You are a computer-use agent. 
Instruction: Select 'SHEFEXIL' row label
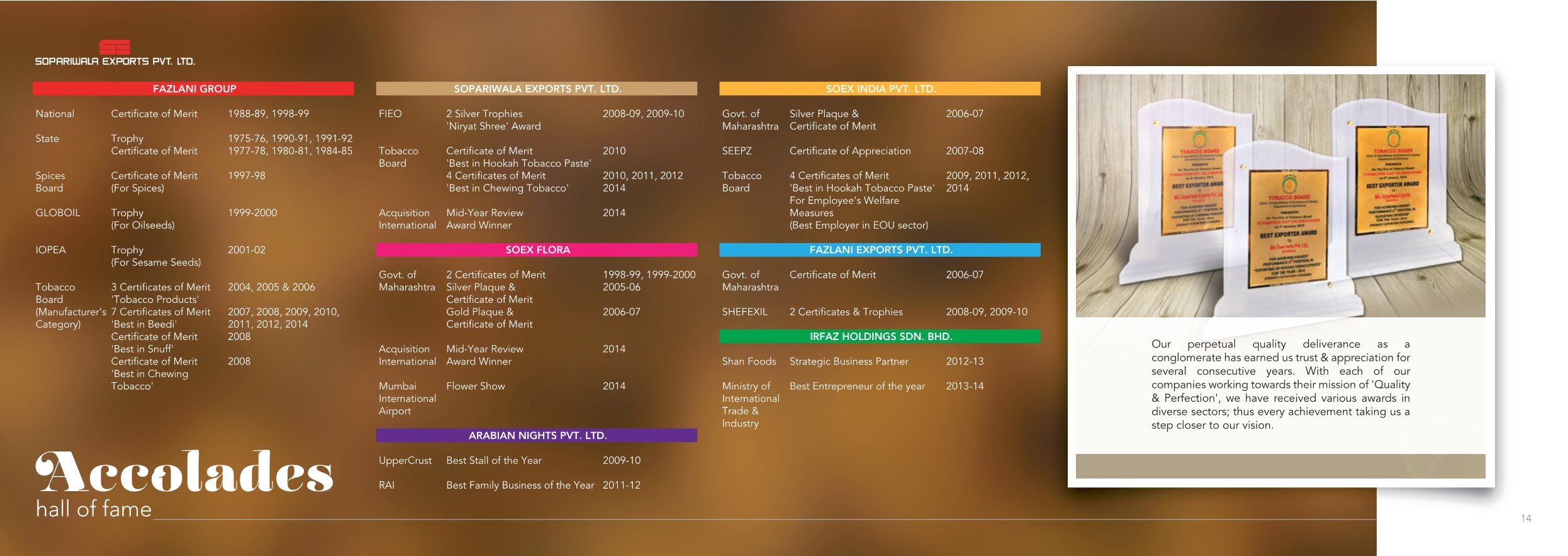tap(744, 312)
